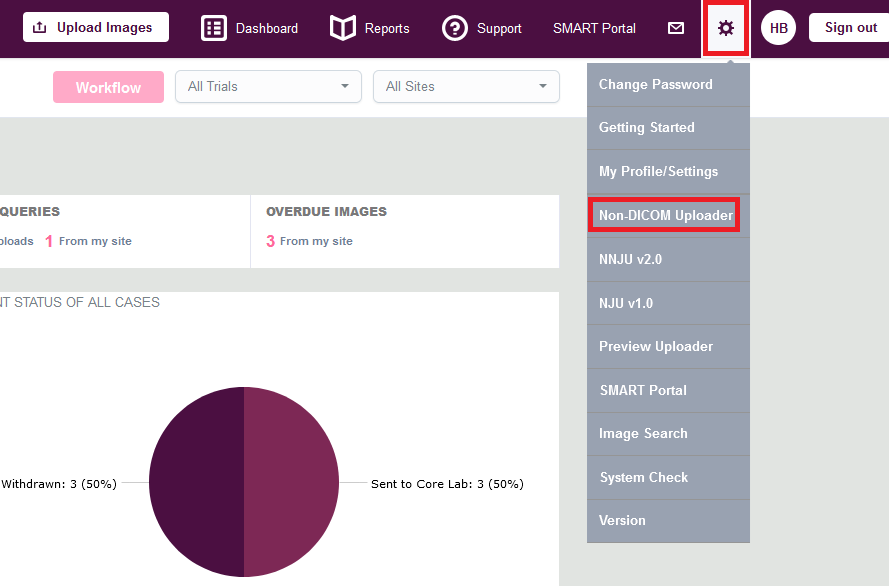
Task: Expand the All Sites dropdown
Action: [x=465, y=87]
